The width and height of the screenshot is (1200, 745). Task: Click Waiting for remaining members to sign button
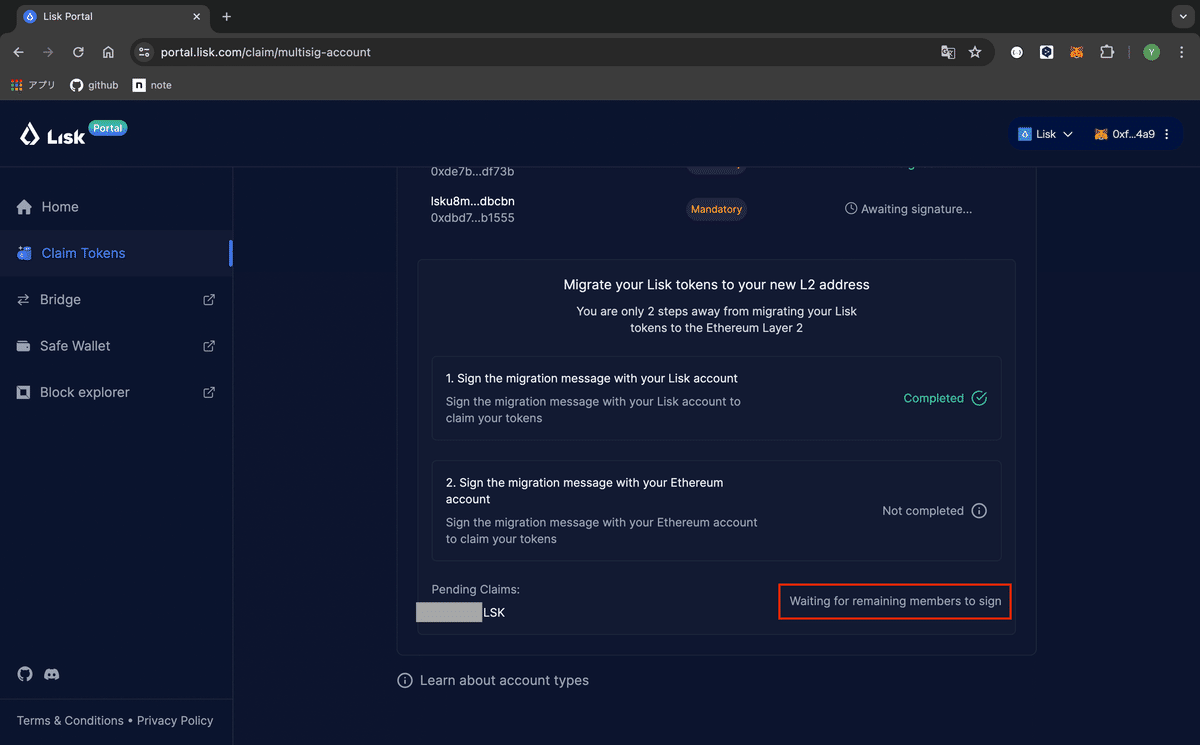(x=895, y=601)
